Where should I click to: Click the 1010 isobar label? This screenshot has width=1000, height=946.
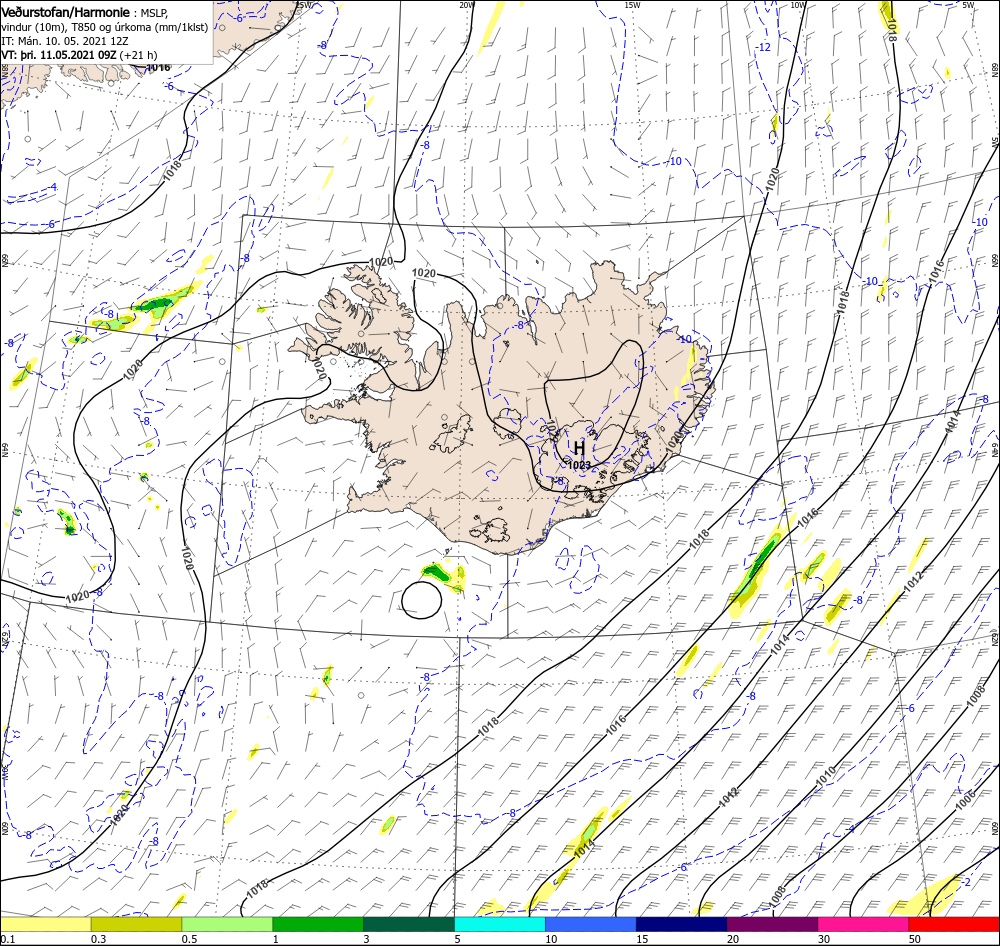pyautogui.click(x=825, y=776)
